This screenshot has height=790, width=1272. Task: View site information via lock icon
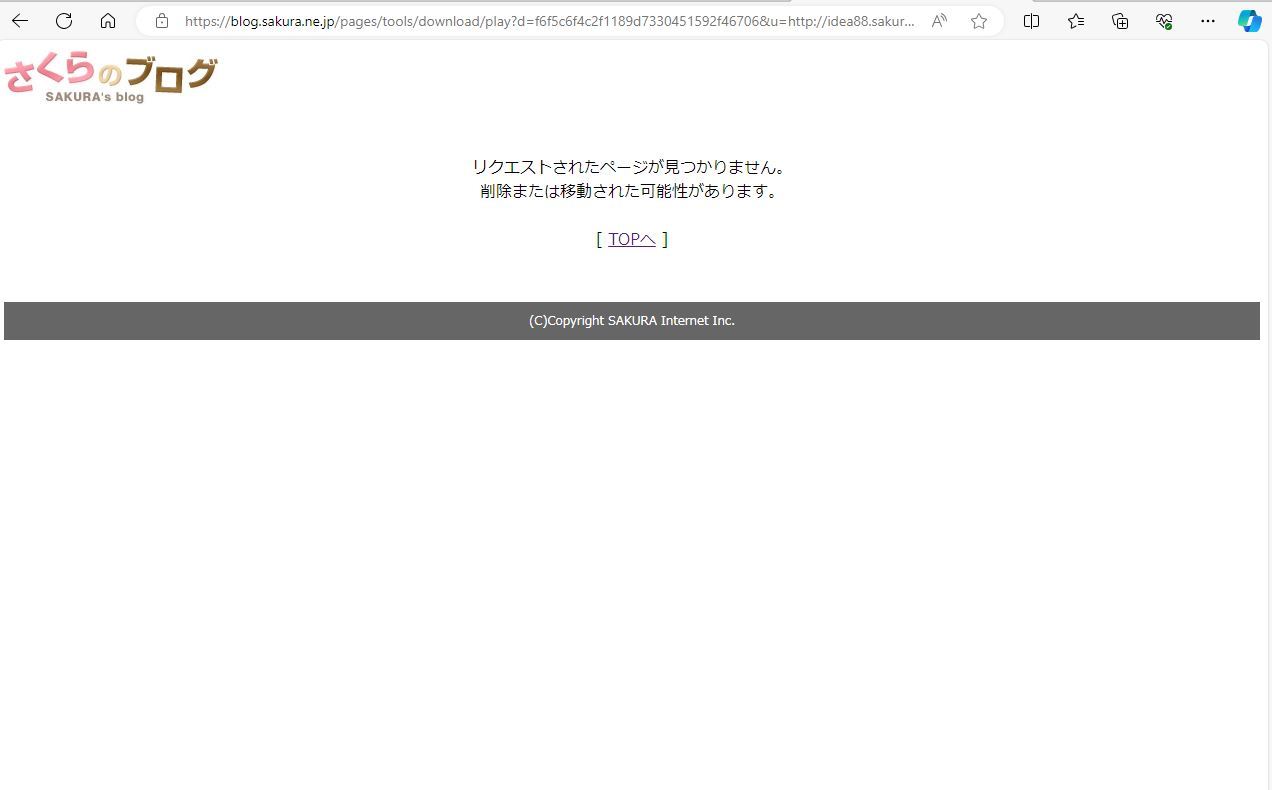pyautogui.click(x=162, y=21)
